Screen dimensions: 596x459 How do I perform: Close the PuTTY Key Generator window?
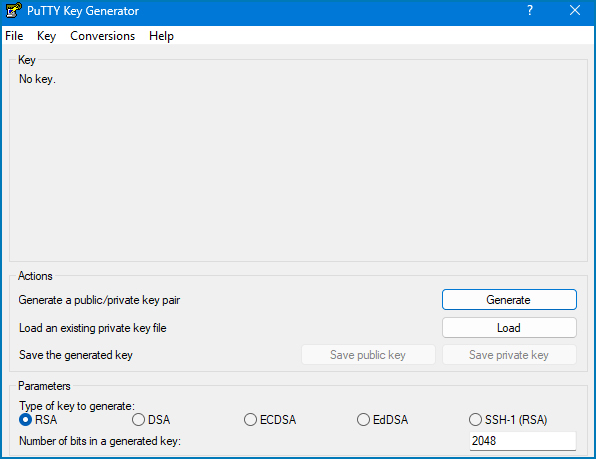pos(575,10)
